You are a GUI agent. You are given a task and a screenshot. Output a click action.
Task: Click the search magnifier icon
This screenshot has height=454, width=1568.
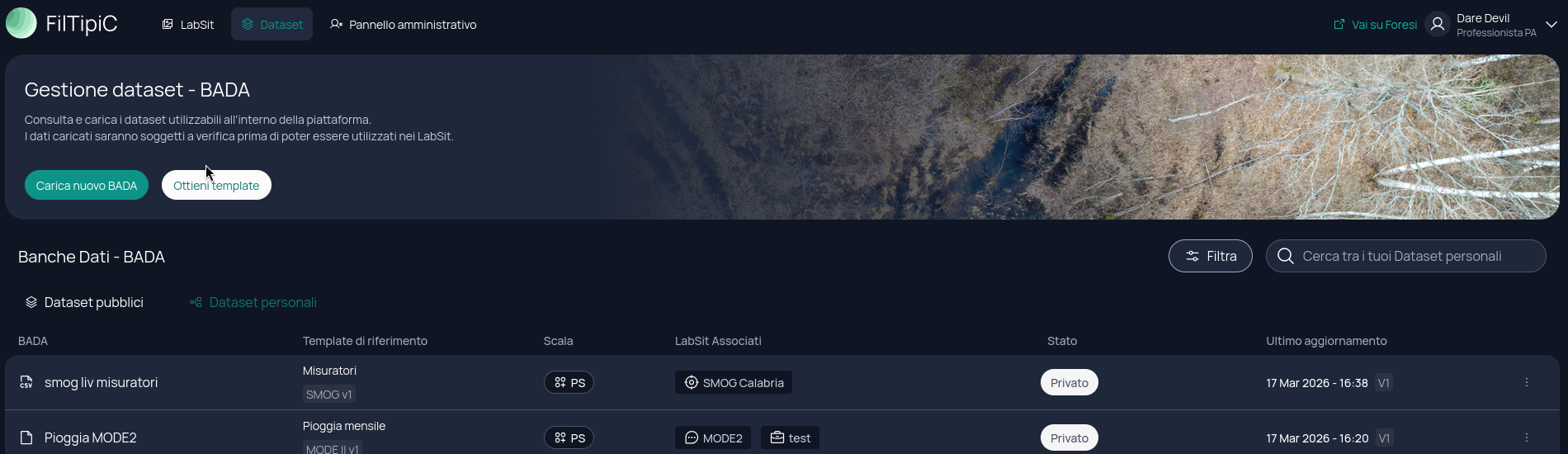pyautogui.click(x=1285, y=256)
